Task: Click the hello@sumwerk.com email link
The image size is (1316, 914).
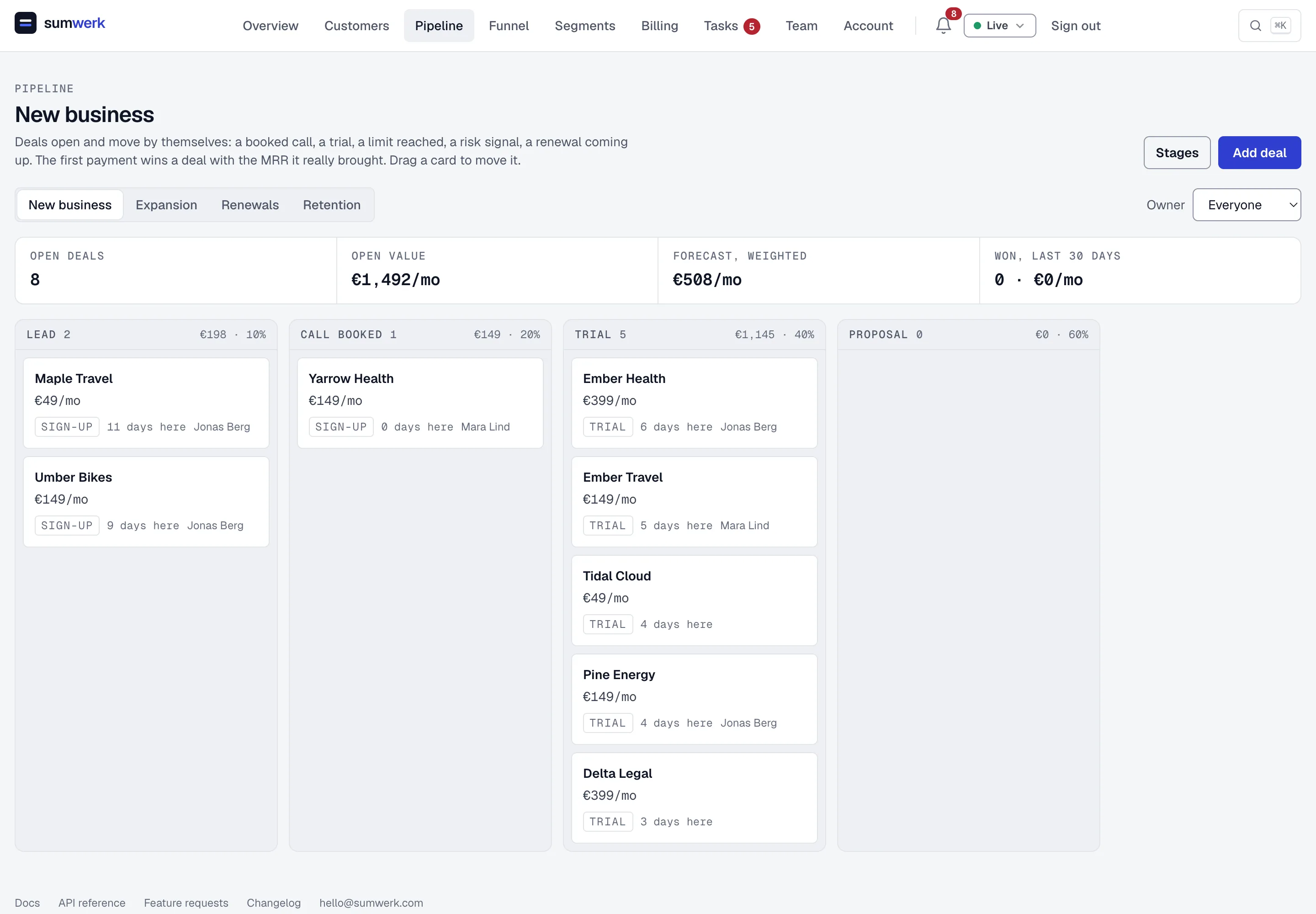Action: 371,903
